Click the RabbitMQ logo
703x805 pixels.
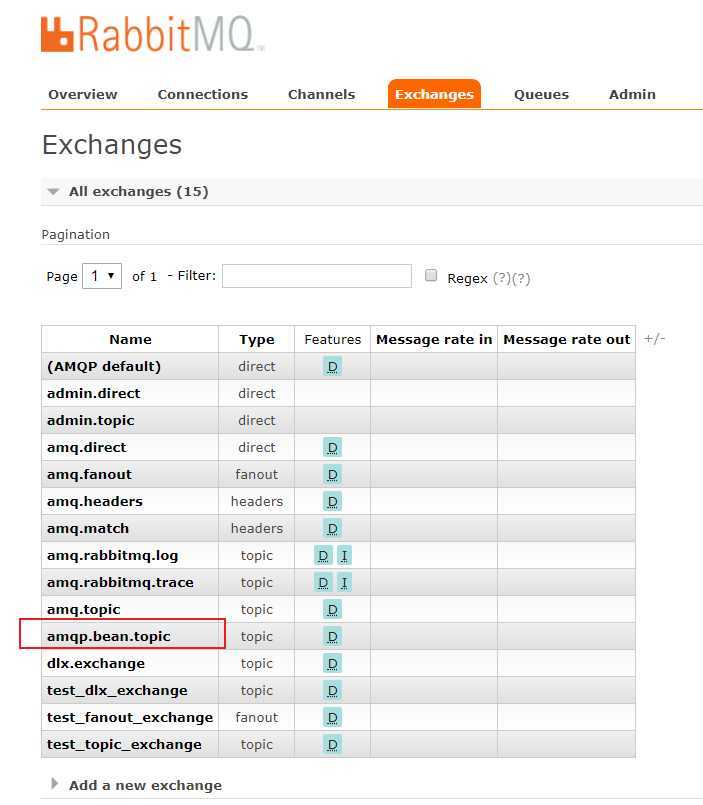152,34
